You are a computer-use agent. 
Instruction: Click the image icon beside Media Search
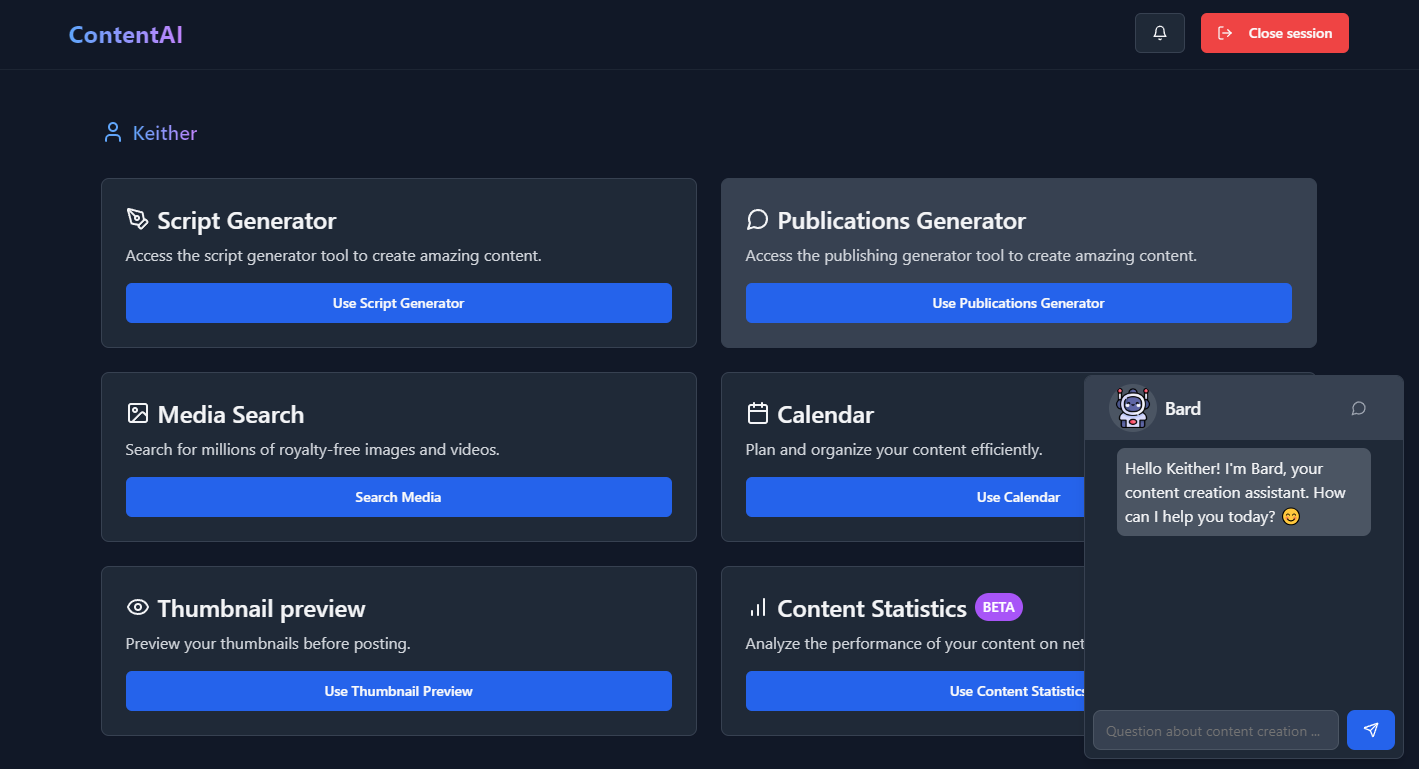(x=138, y=413)
